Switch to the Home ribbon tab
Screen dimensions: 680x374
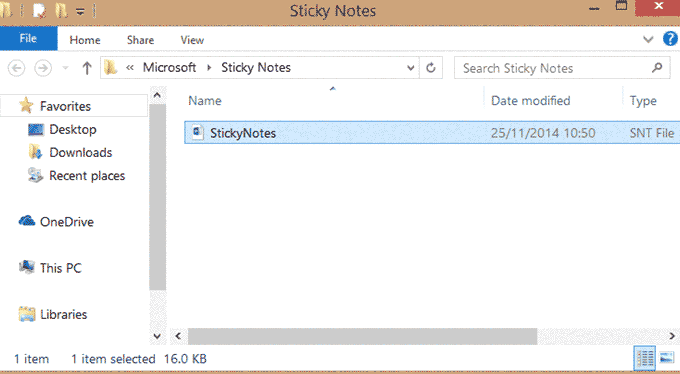tap(85, 40)
